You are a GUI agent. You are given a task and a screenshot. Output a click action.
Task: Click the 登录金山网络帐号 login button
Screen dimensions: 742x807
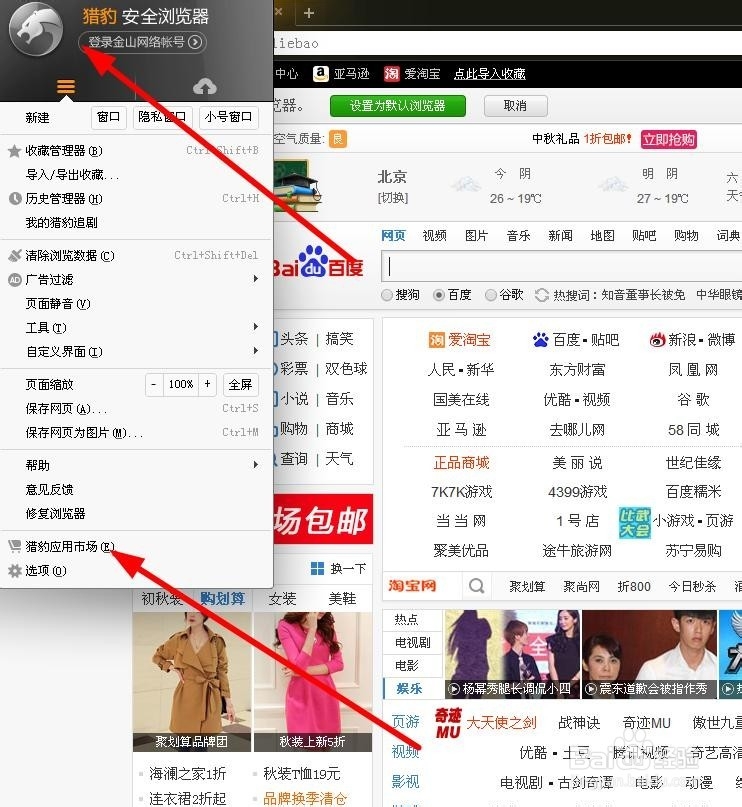click(143, 42)
